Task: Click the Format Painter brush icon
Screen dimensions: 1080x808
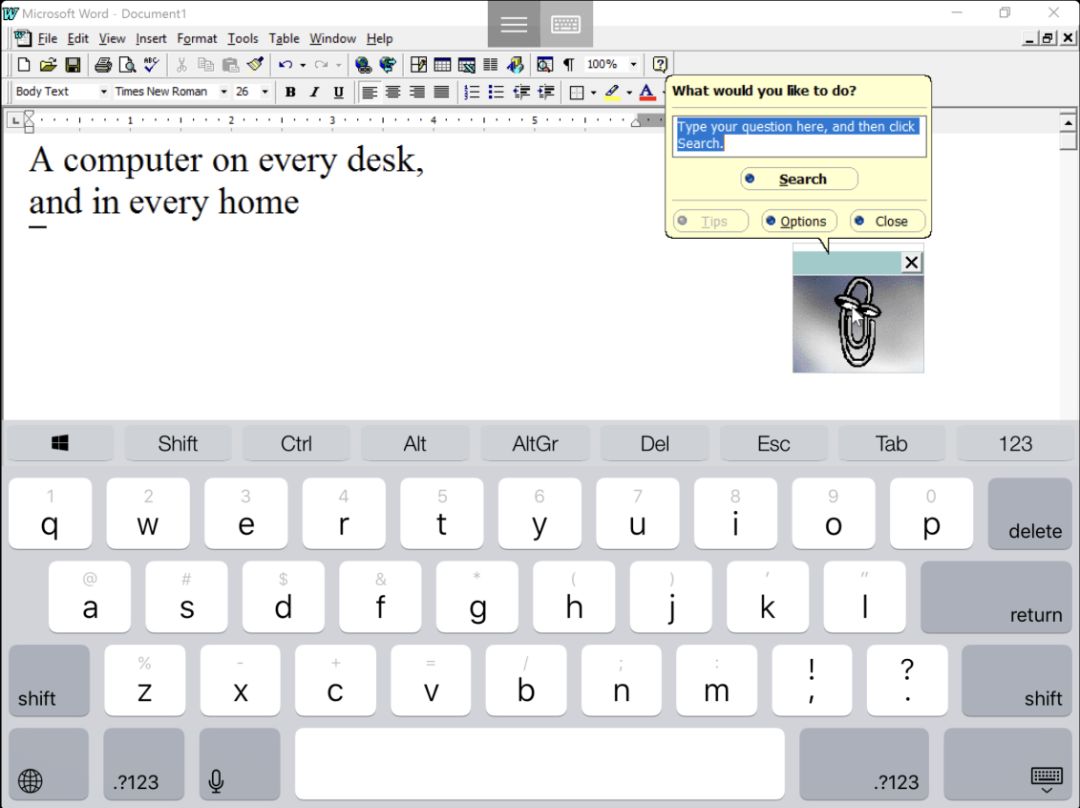Action: click(256, 65)
